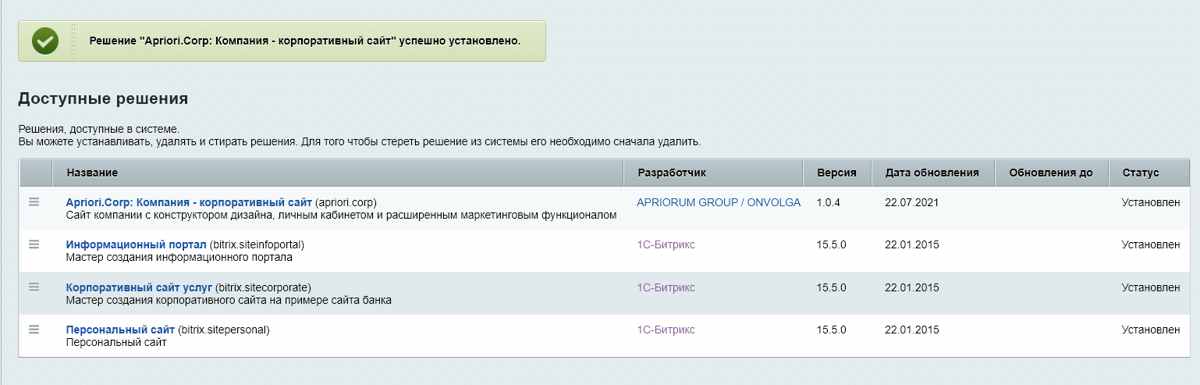Select version 15.5.0 in Корпоративный сайт услуг row
Screen dimensions: 1200x385
coord(832,287)
